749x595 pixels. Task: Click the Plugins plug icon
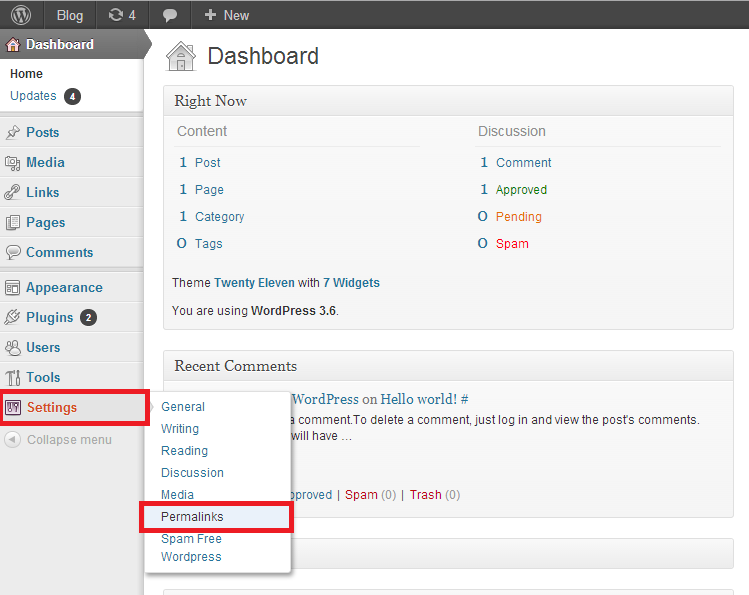coord(12,317)
